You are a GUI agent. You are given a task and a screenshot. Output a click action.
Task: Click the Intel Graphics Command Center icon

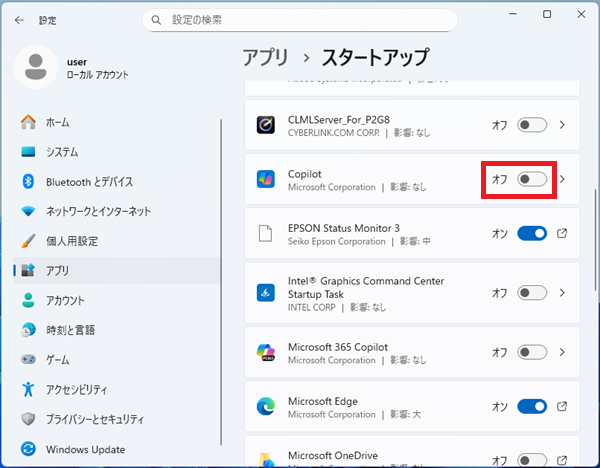pyautogui.click(x=266, y=293)
